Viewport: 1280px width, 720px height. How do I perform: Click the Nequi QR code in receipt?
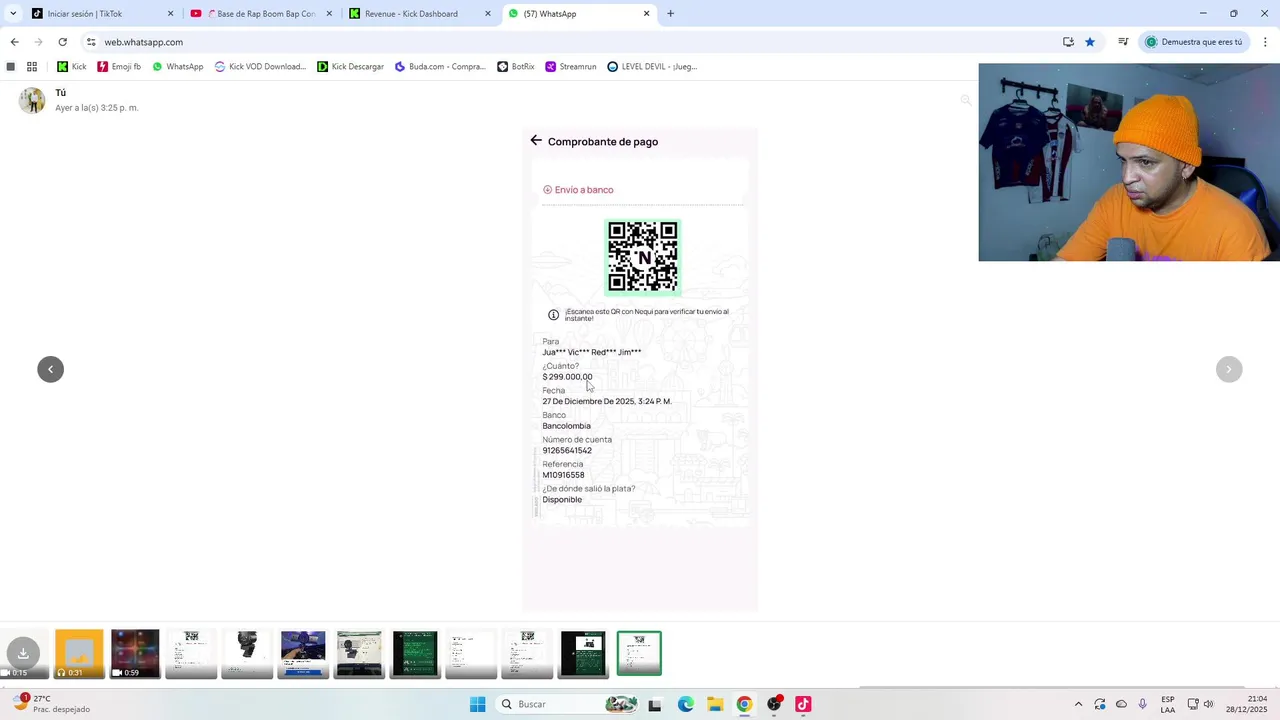tap(643, 257)
